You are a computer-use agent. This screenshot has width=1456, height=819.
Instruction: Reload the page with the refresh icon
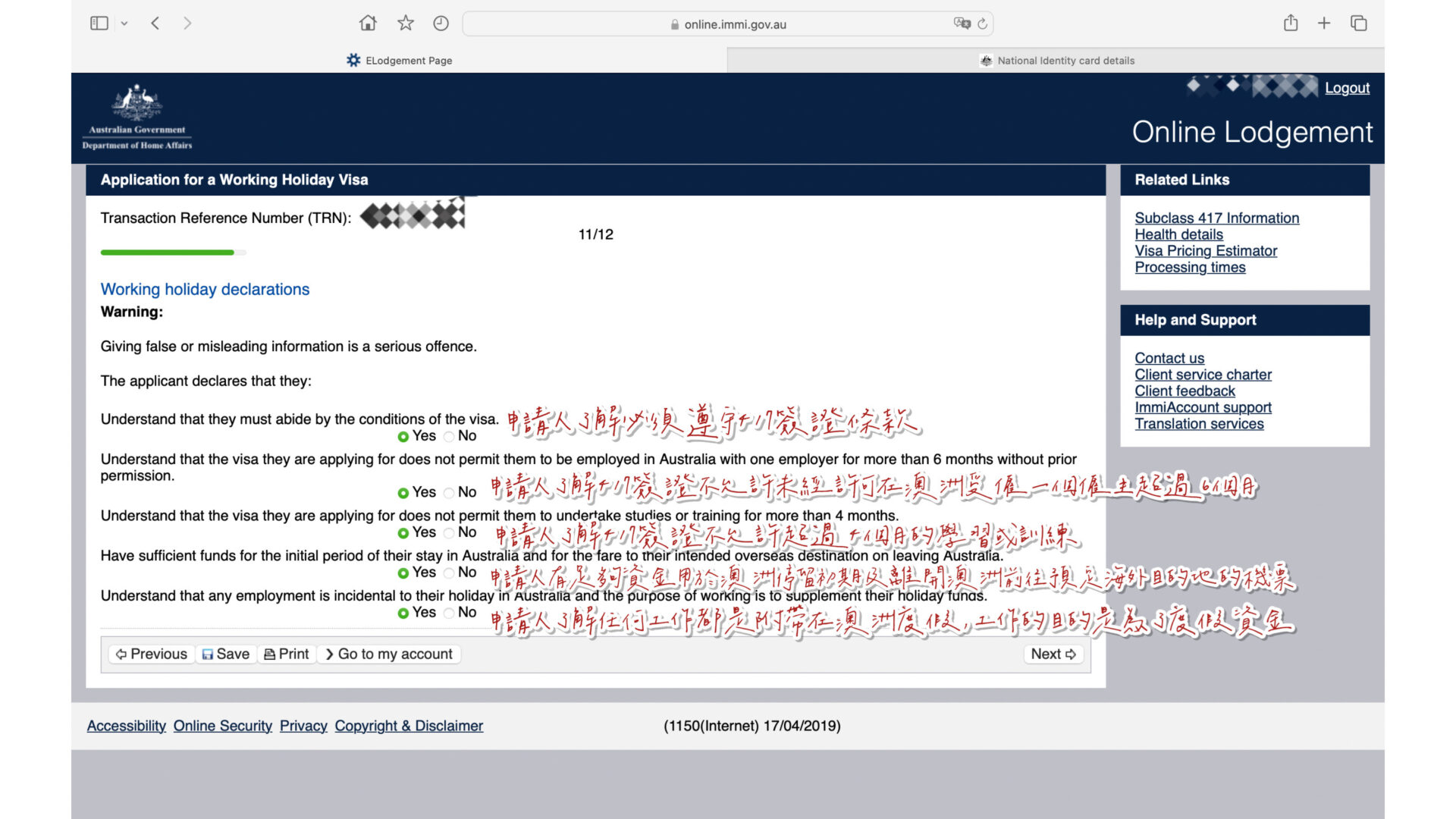pyautogui.click(x=983, y=24)
